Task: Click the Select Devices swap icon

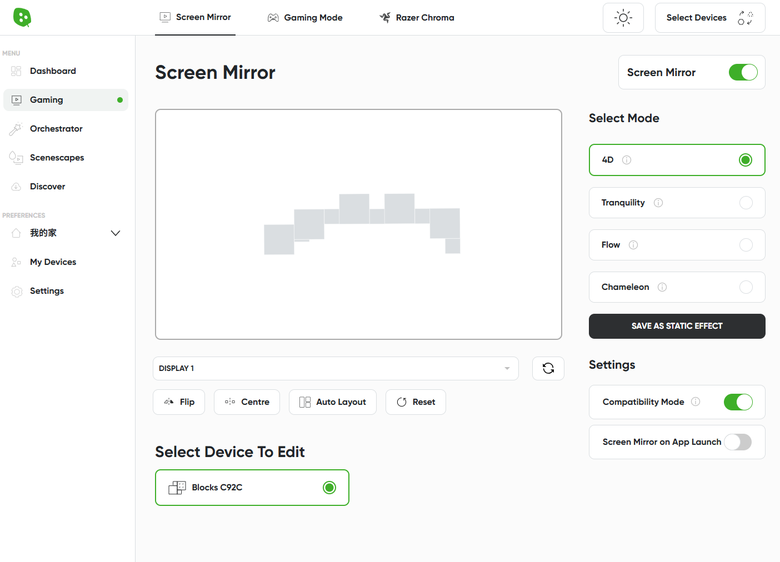Action: pos(745,18)
